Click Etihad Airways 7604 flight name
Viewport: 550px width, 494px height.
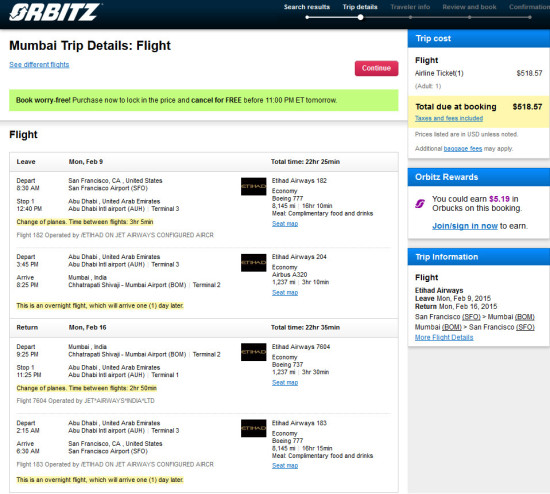tap(301, 347)
